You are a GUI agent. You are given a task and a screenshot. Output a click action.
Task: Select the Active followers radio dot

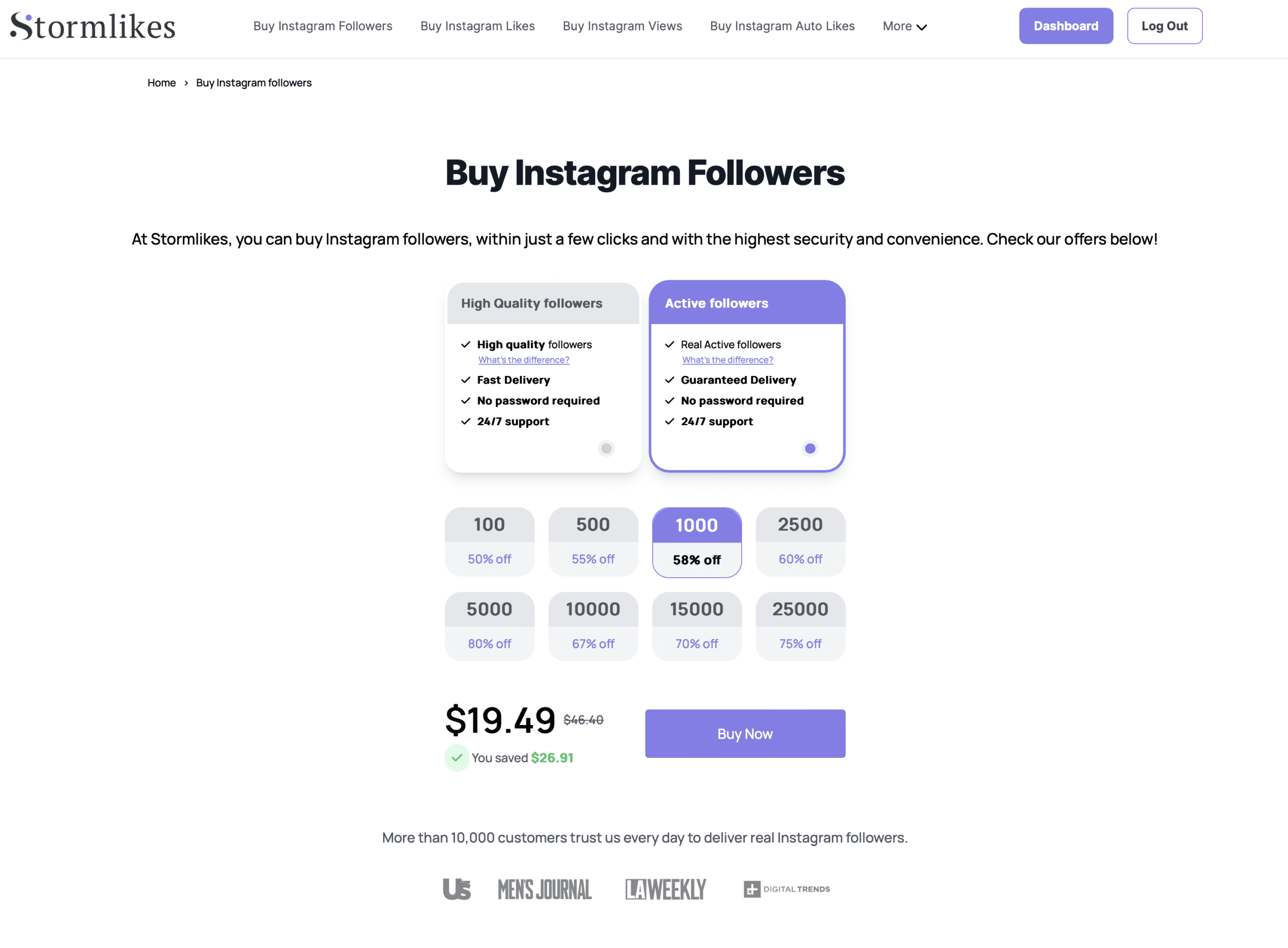pyautogui.click(x=810, y=448)
